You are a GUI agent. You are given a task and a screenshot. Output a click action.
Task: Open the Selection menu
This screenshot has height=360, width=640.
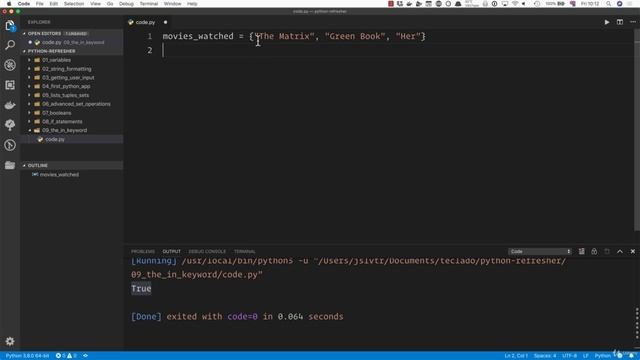74,4
